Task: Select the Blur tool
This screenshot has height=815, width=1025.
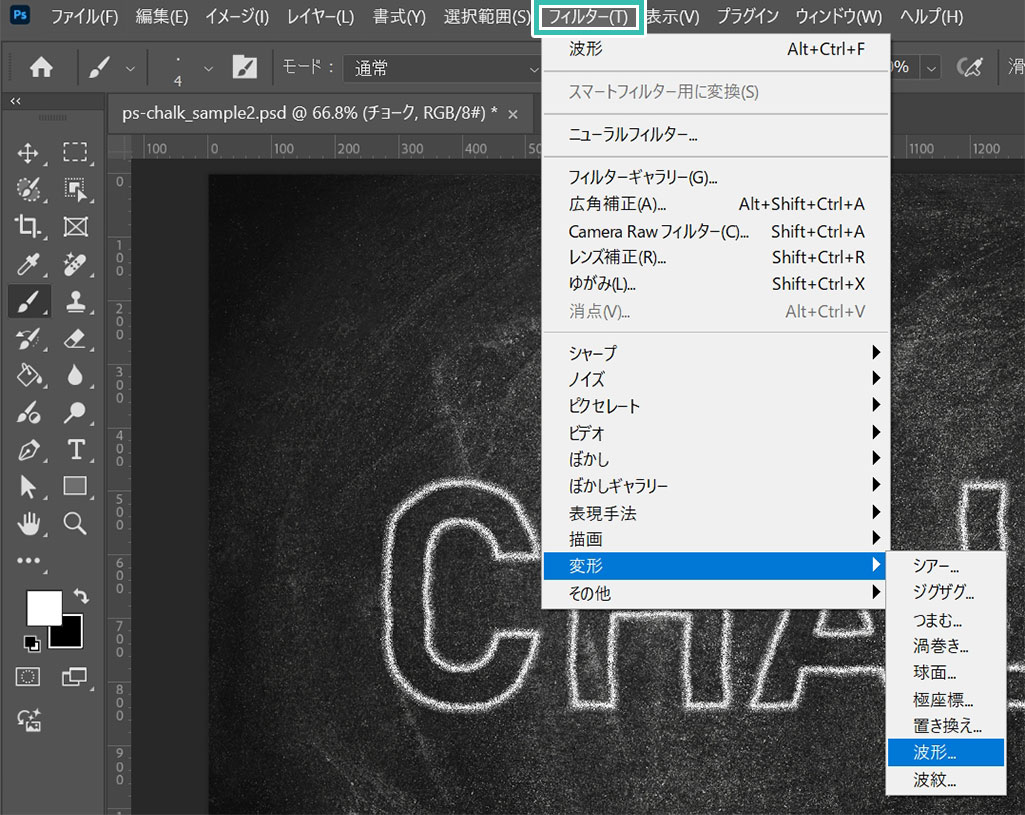Action: pyautogui.click(x=75, y=375)
